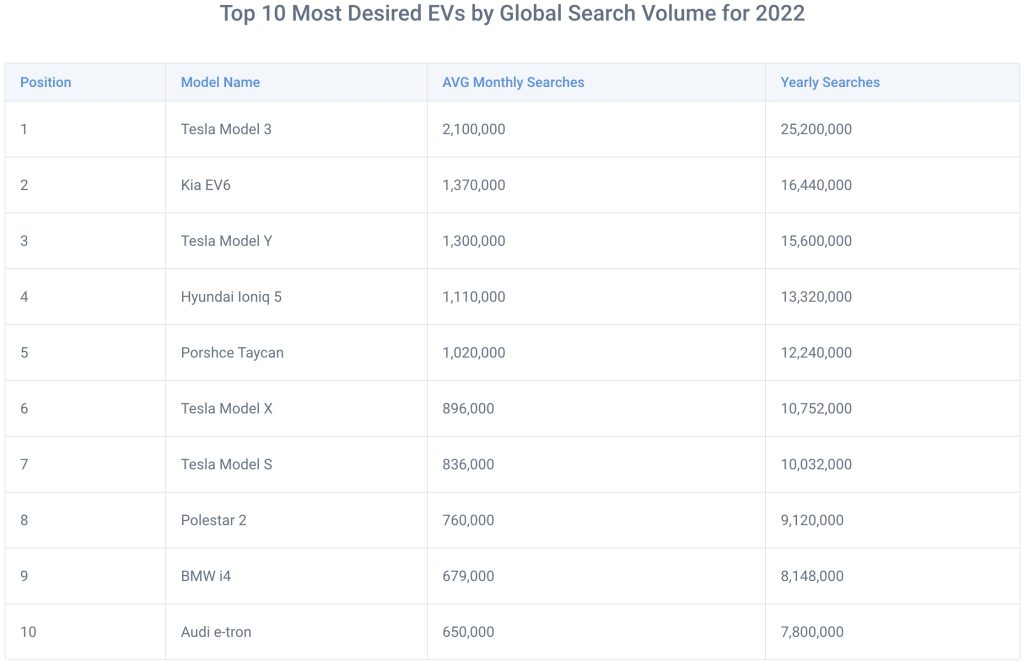The image size is (1024, 663).
Task: Click the Position column header
Action: click(46, 82)
